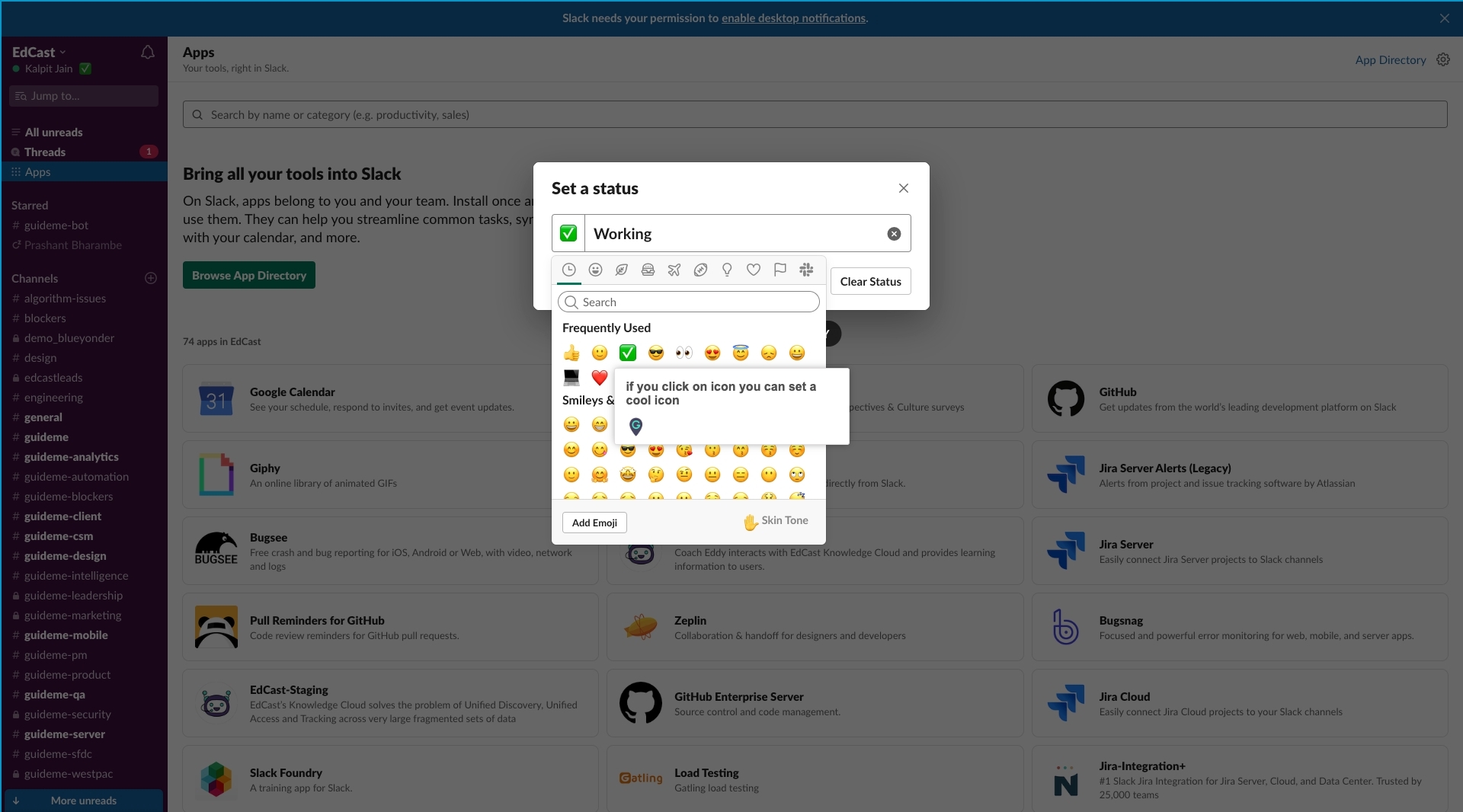The height and width of the screenshot is (812, 1463).
Task: Choose the laptop computer emoji
Action: click(571, 377)
